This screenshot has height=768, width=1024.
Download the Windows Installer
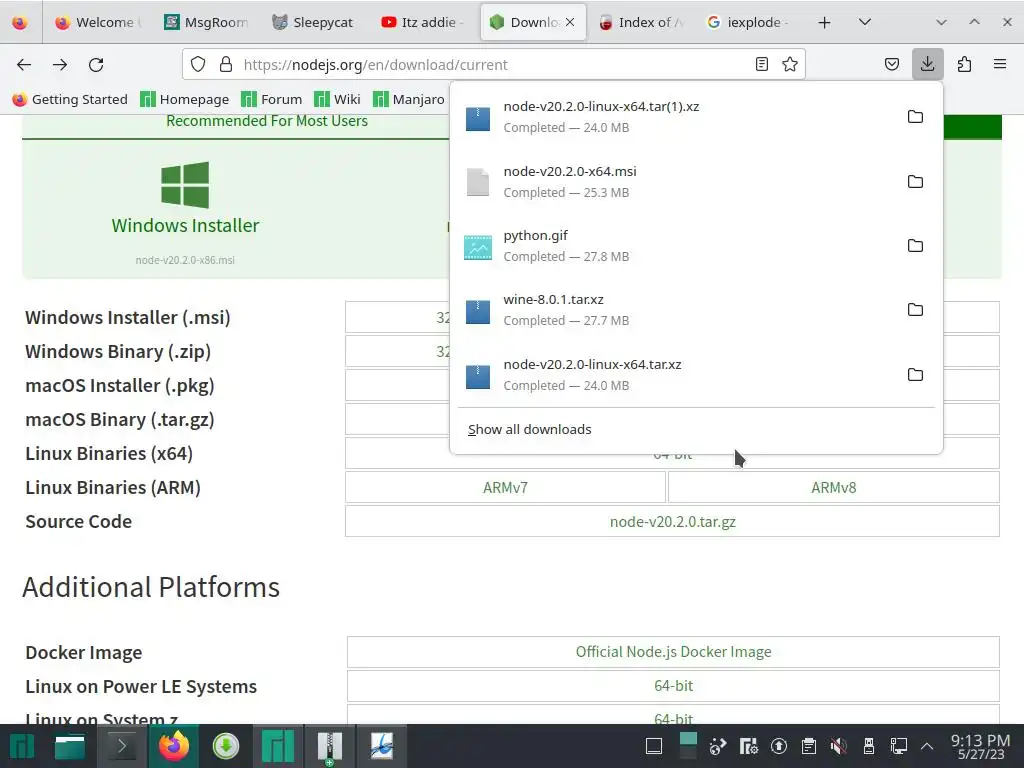tap(185, 212)
